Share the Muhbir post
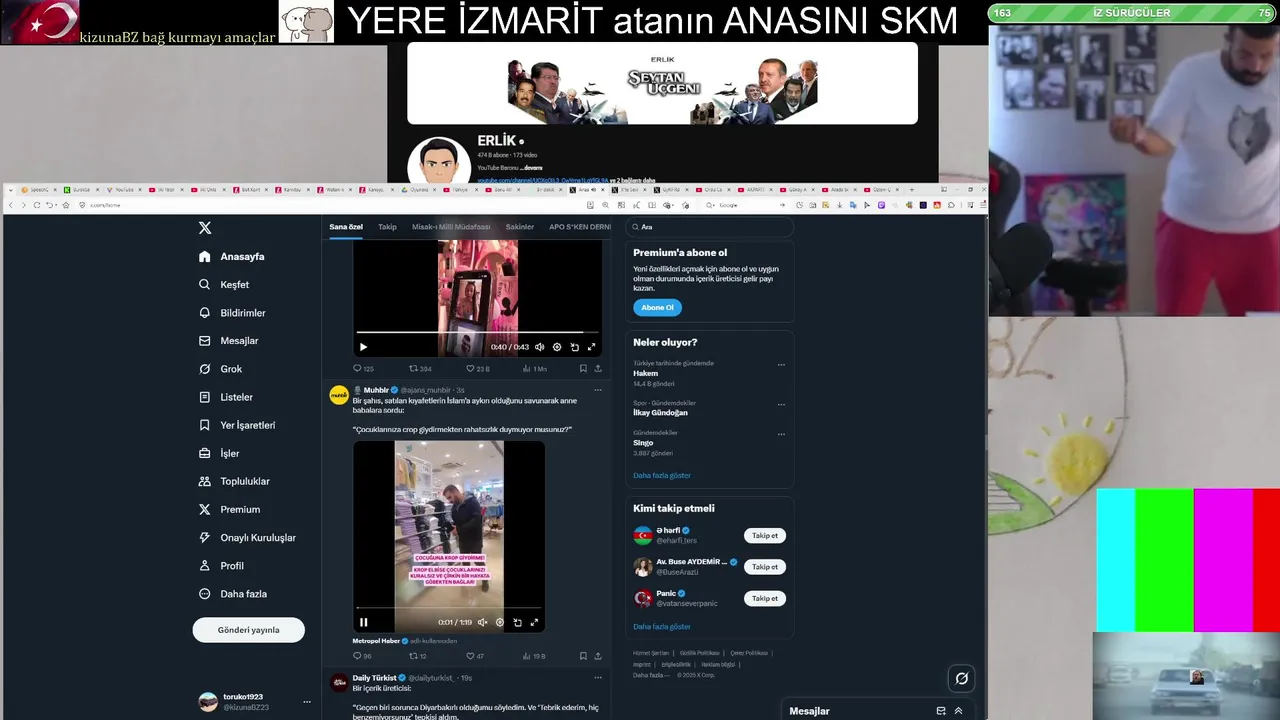Screen dimensions: 1280x720 click(598, 656)
